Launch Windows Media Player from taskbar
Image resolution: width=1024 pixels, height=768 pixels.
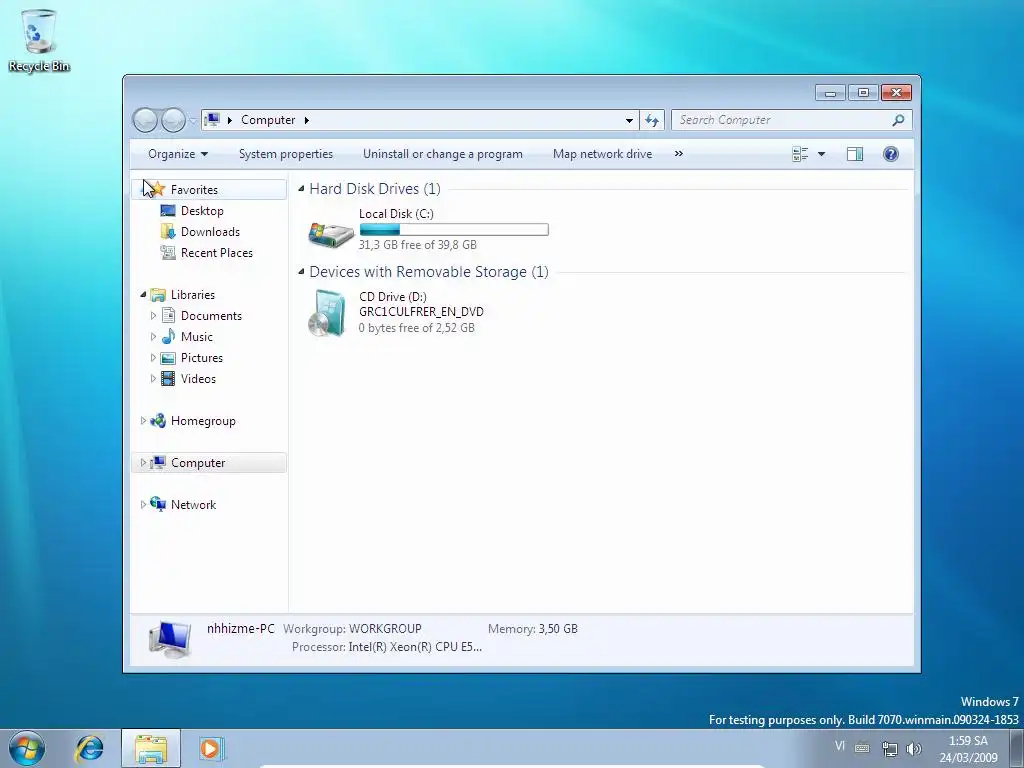[212, 748]
